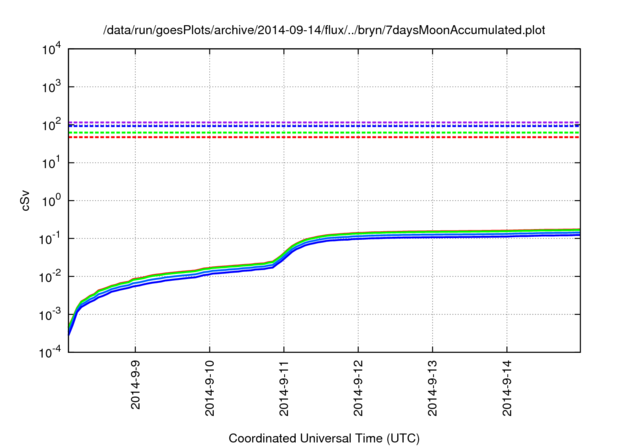This screenshot has height=448, width=640.
Task: Click the purple dashed threshold line
Action: 324,122
